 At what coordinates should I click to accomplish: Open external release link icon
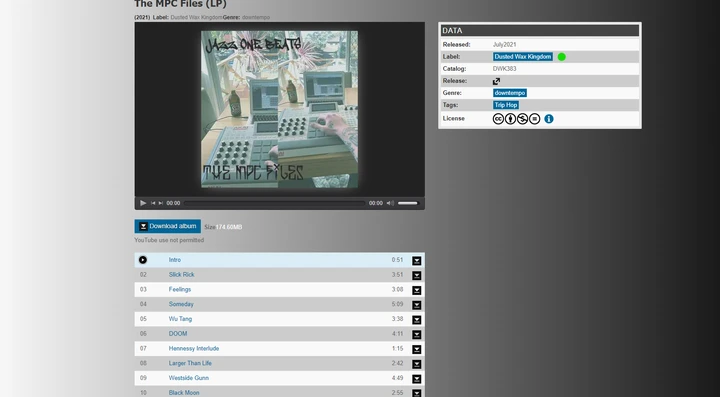pyautogui.click(x=496, y=81)
